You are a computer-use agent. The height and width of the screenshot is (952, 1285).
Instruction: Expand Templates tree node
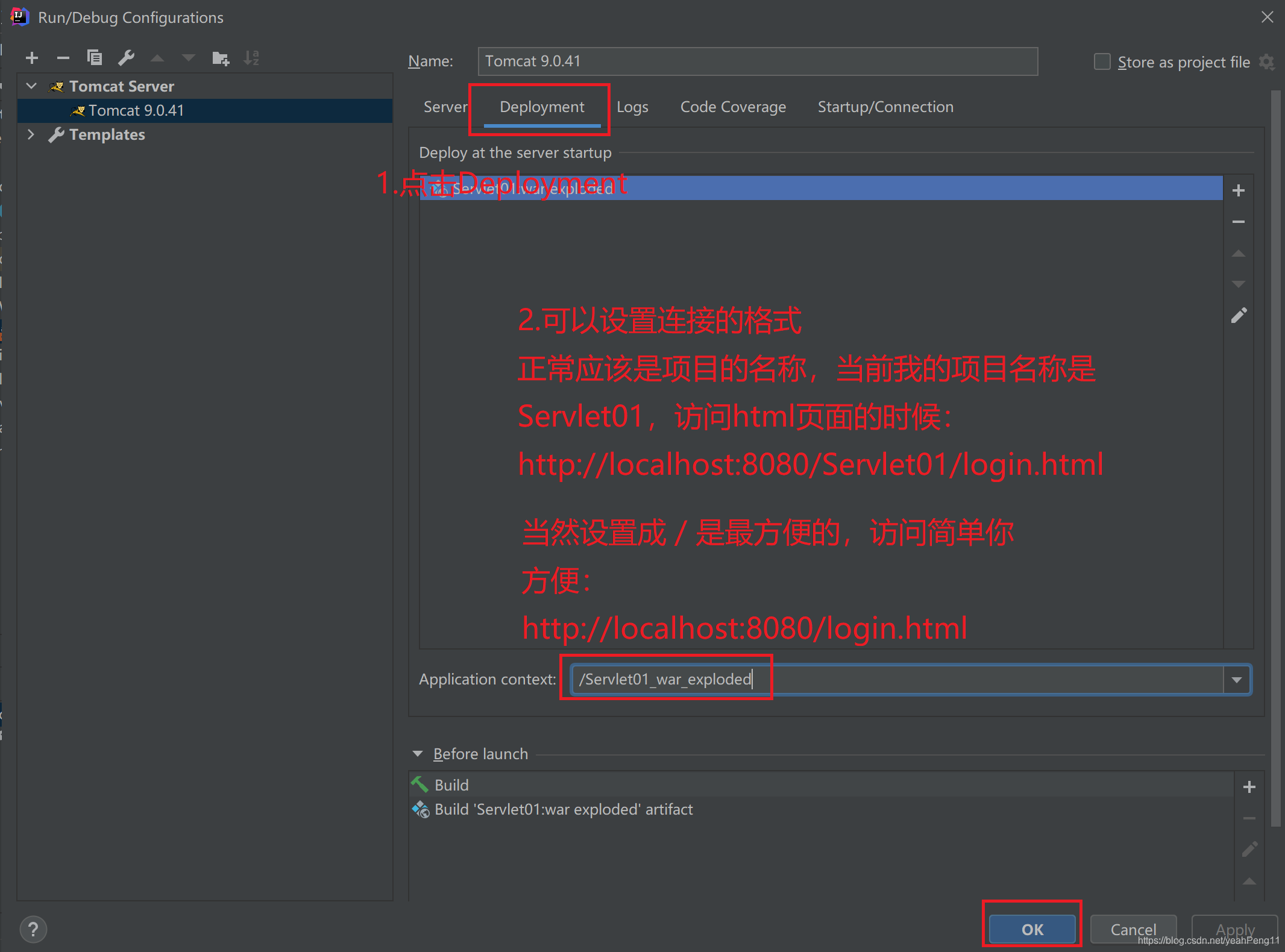31,134
